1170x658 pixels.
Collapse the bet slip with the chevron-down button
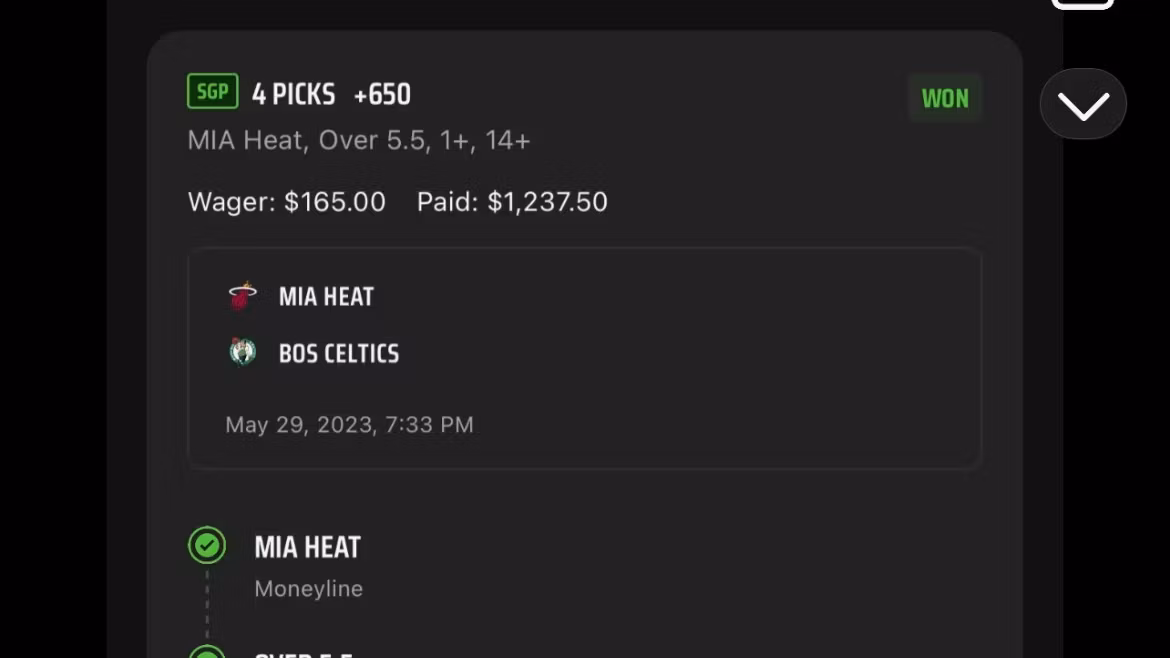pos(1083,104)
